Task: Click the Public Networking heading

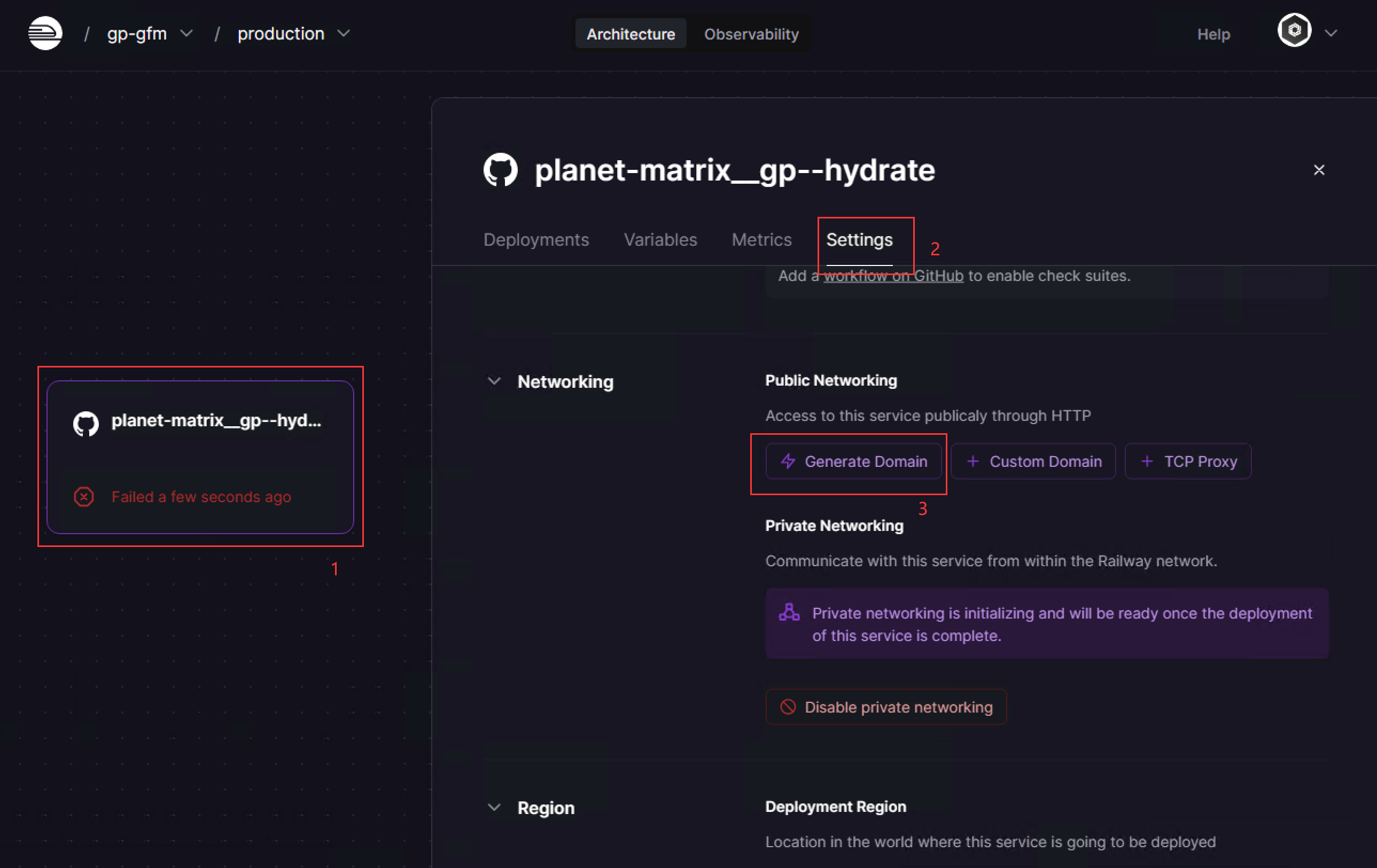Action: (831, 380)
